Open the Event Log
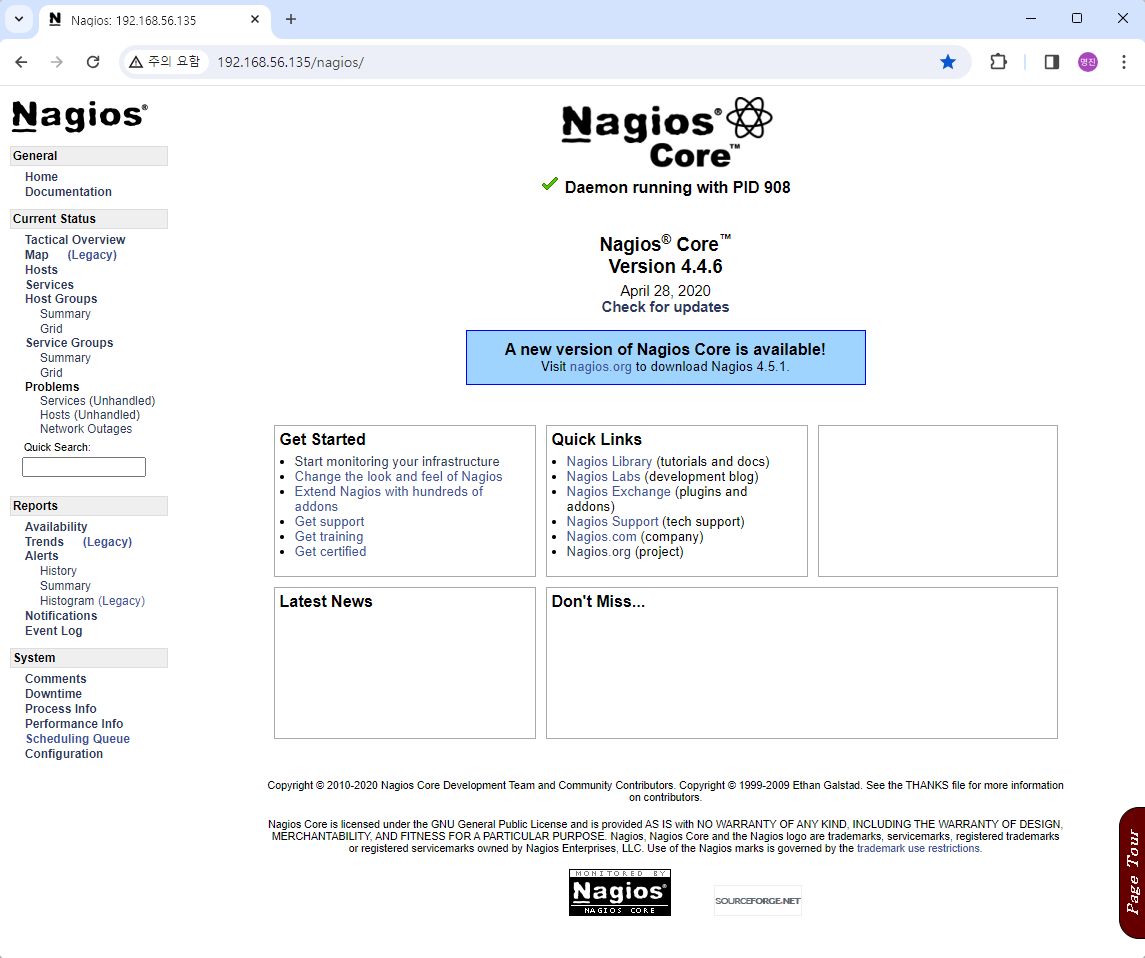 [x=53, y=631]
